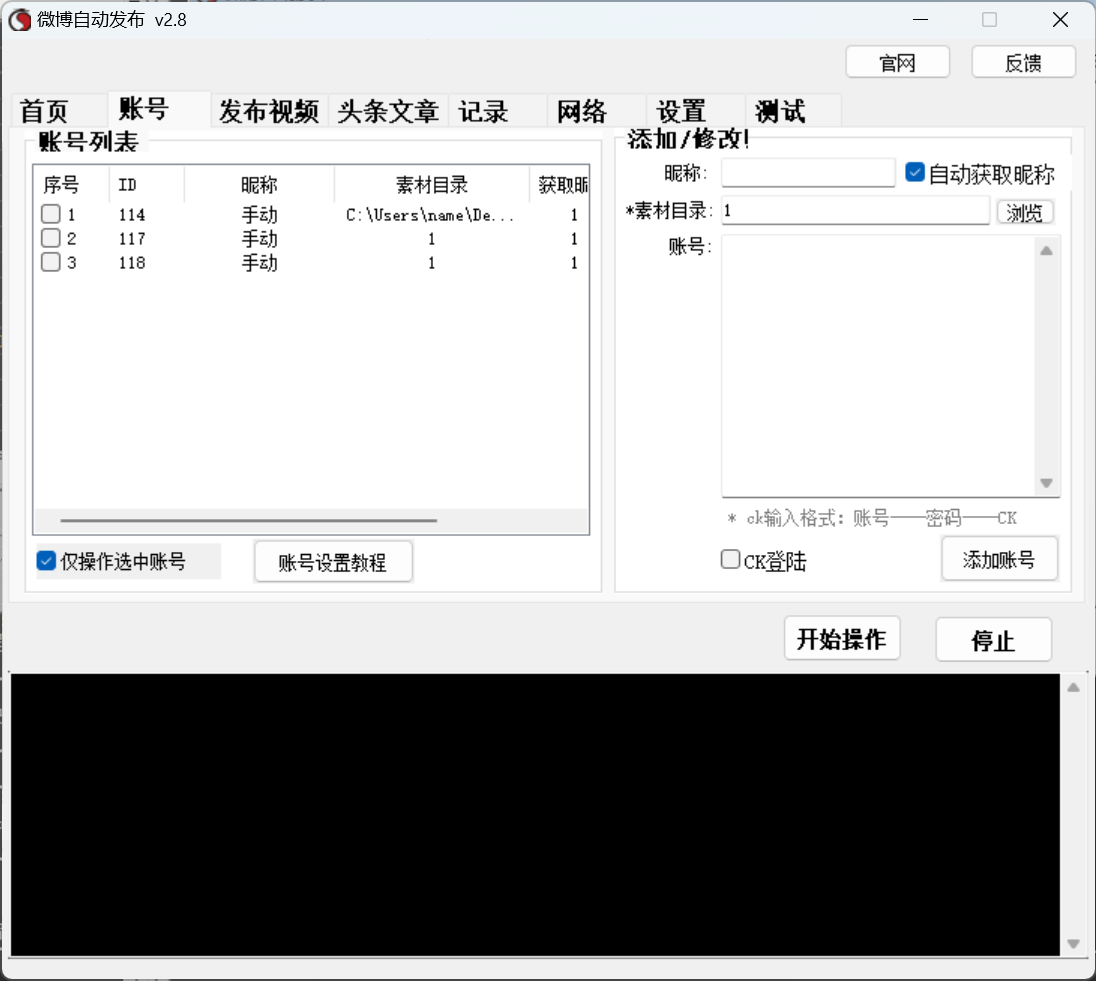The image size is (1096, 981).
Task: Check the box for account row 1
Action: (50, 214)
